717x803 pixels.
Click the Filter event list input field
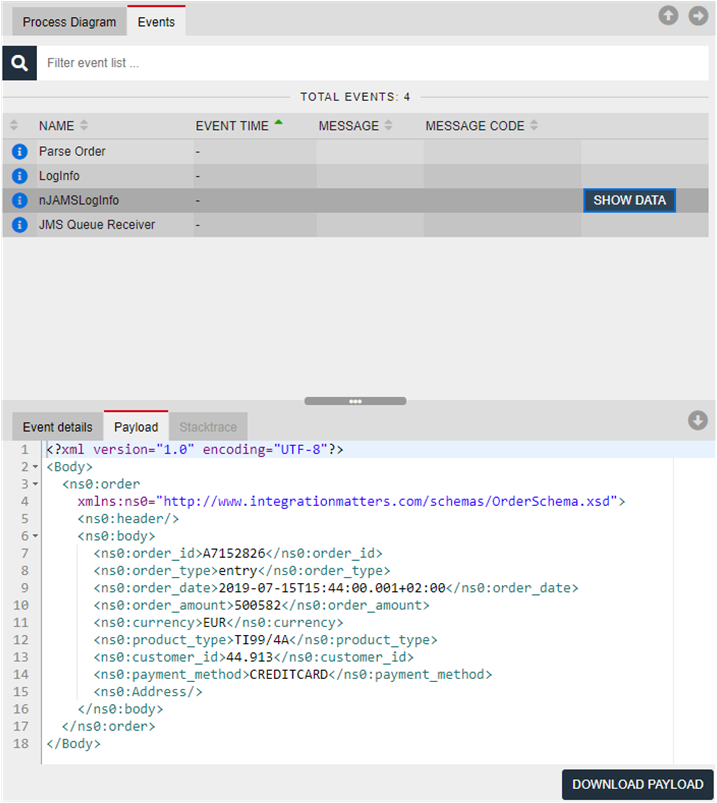(373, 63)
